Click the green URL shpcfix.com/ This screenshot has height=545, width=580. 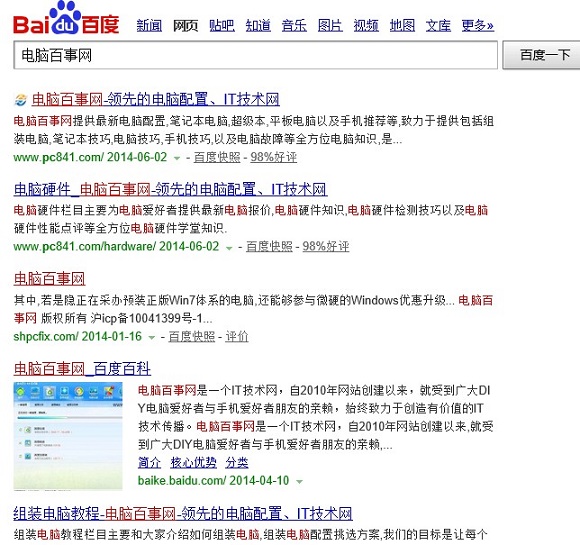coord(46,336)
